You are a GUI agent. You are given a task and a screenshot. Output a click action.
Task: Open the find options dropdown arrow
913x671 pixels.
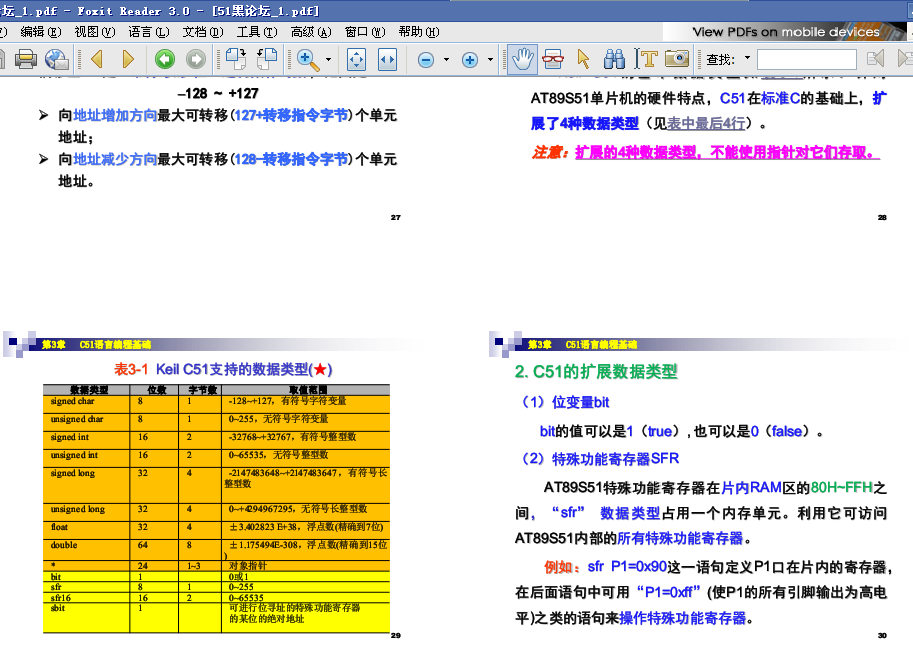pos(747,58)
